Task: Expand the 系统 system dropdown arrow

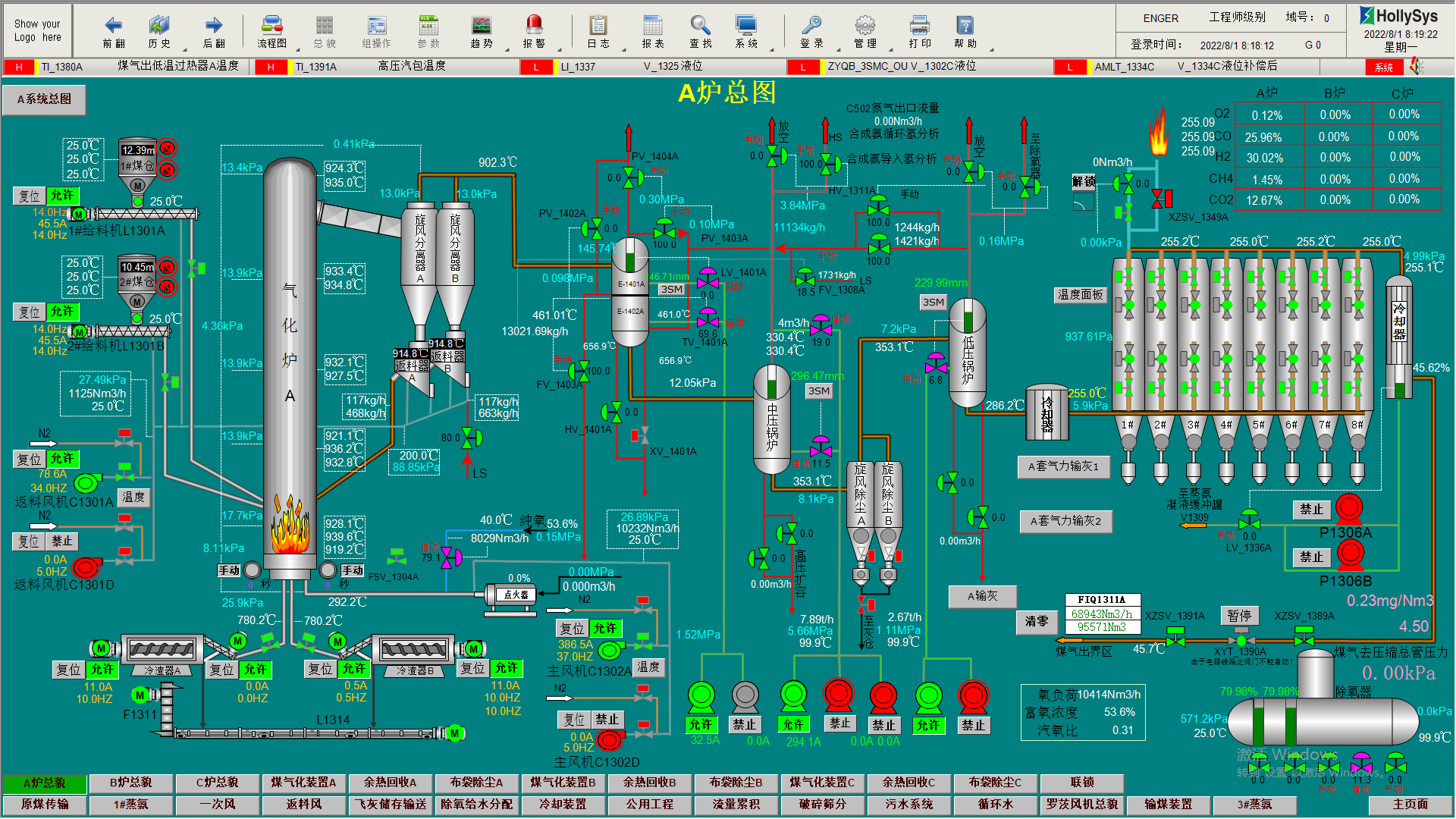Action: 773,50
